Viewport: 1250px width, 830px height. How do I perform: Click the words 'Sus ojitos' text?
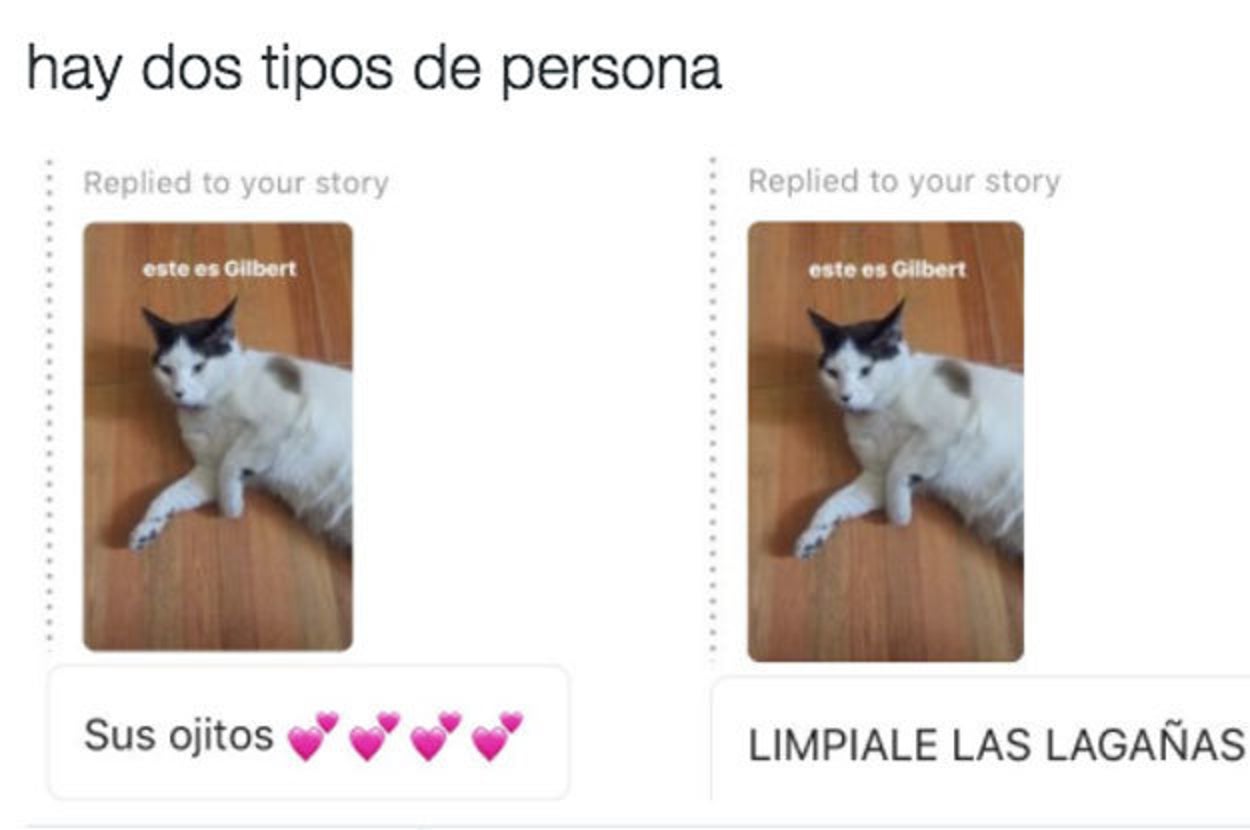click(x=179, y=736)
